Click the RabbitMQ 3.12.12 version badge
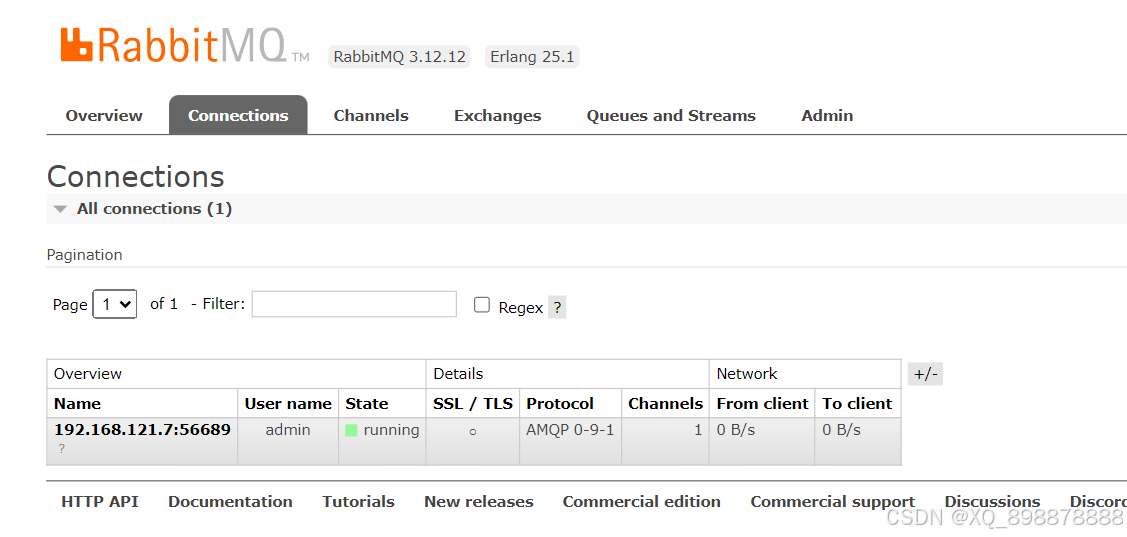 click(399, 57)
